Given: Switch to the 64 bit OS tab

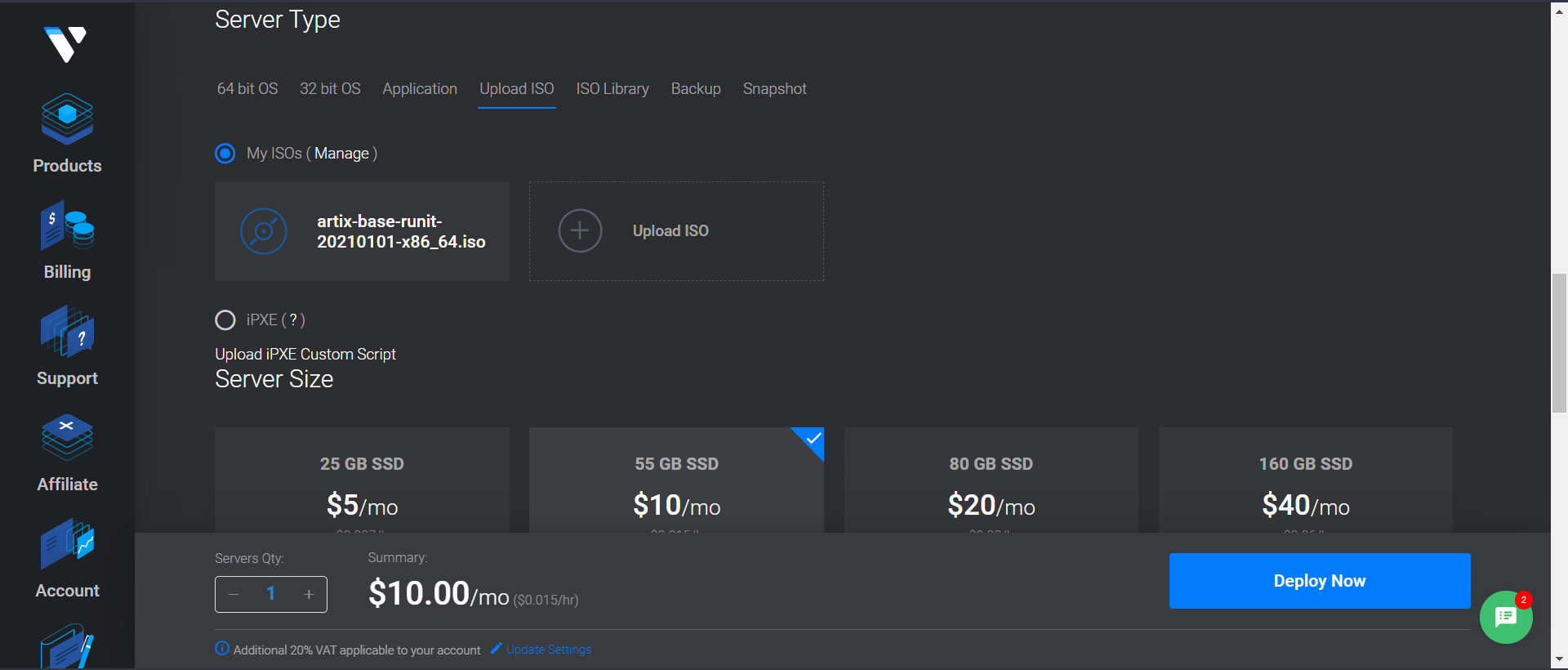Looking at the screenshot, I should (x=247, y=88).
